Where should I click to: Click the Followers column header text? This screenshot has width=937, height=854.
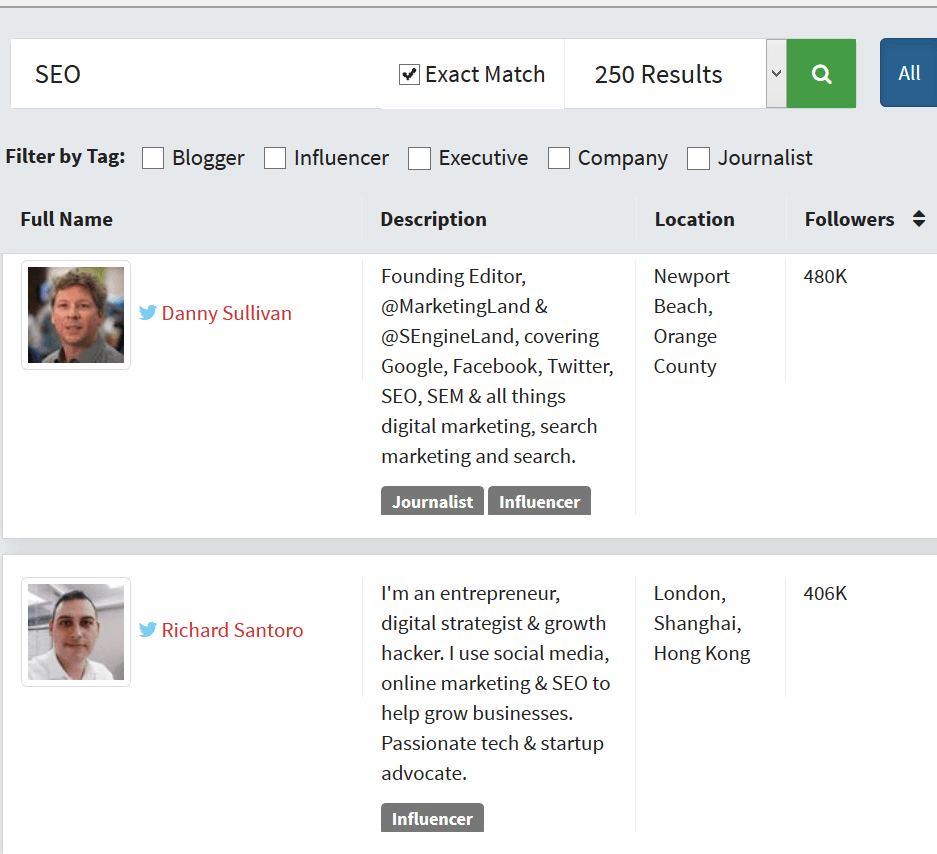pyautogui.click(x=849, y=219)
